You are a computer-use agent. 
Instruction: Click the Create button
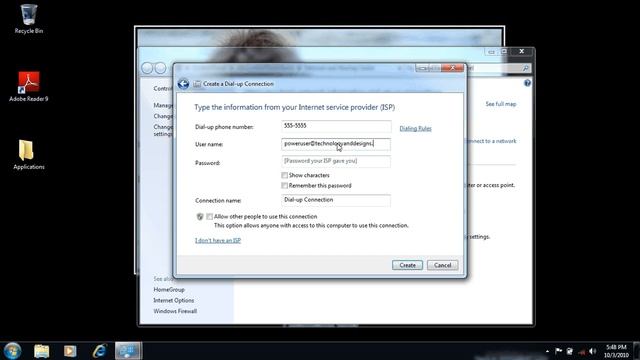407,265
